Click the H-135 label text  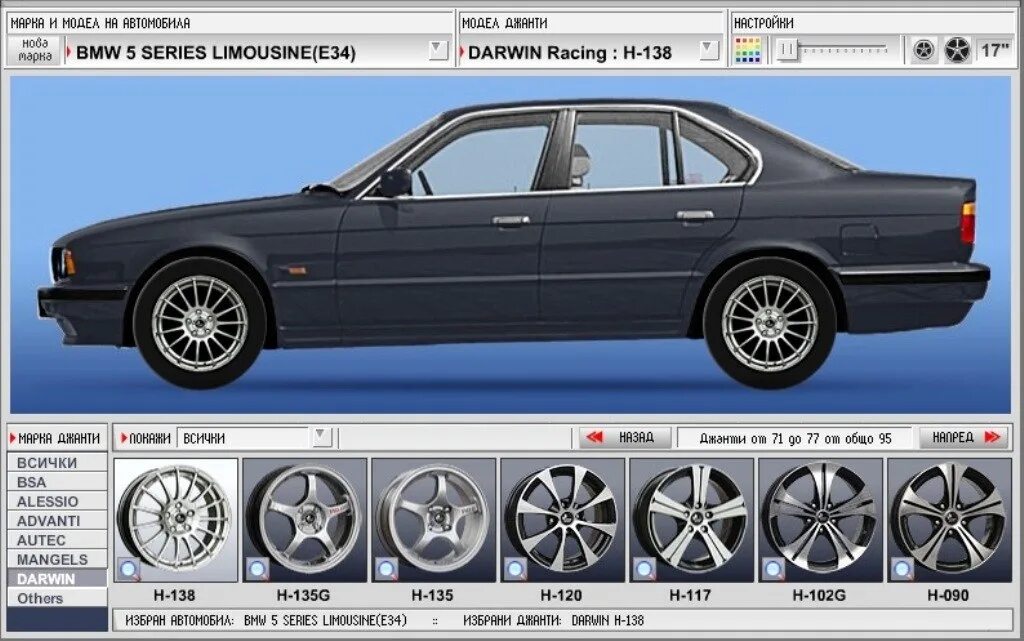(432, 595)
